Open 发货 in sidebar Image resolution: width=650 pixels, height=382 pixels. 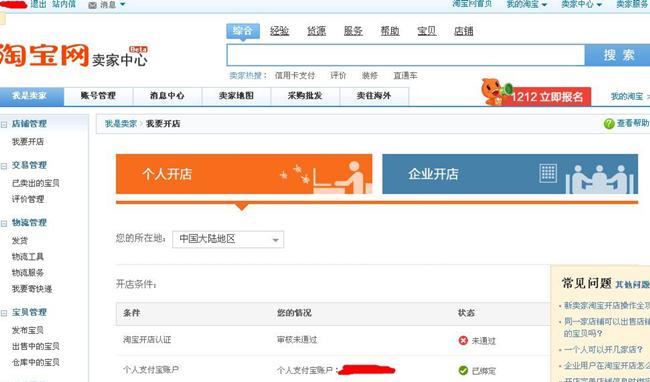[19, 241]
